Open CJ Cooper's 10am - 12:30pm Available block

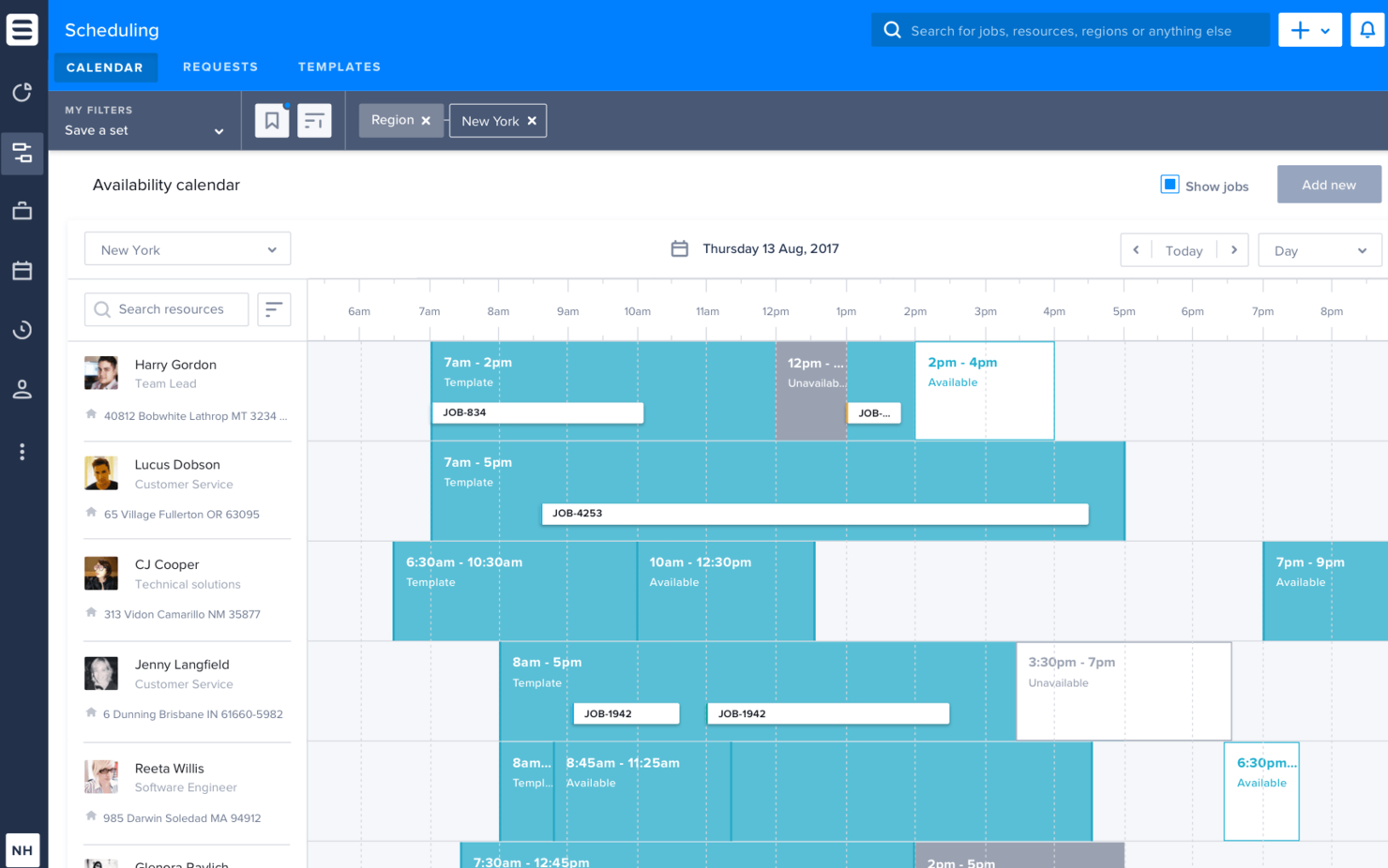coord(726,591)
